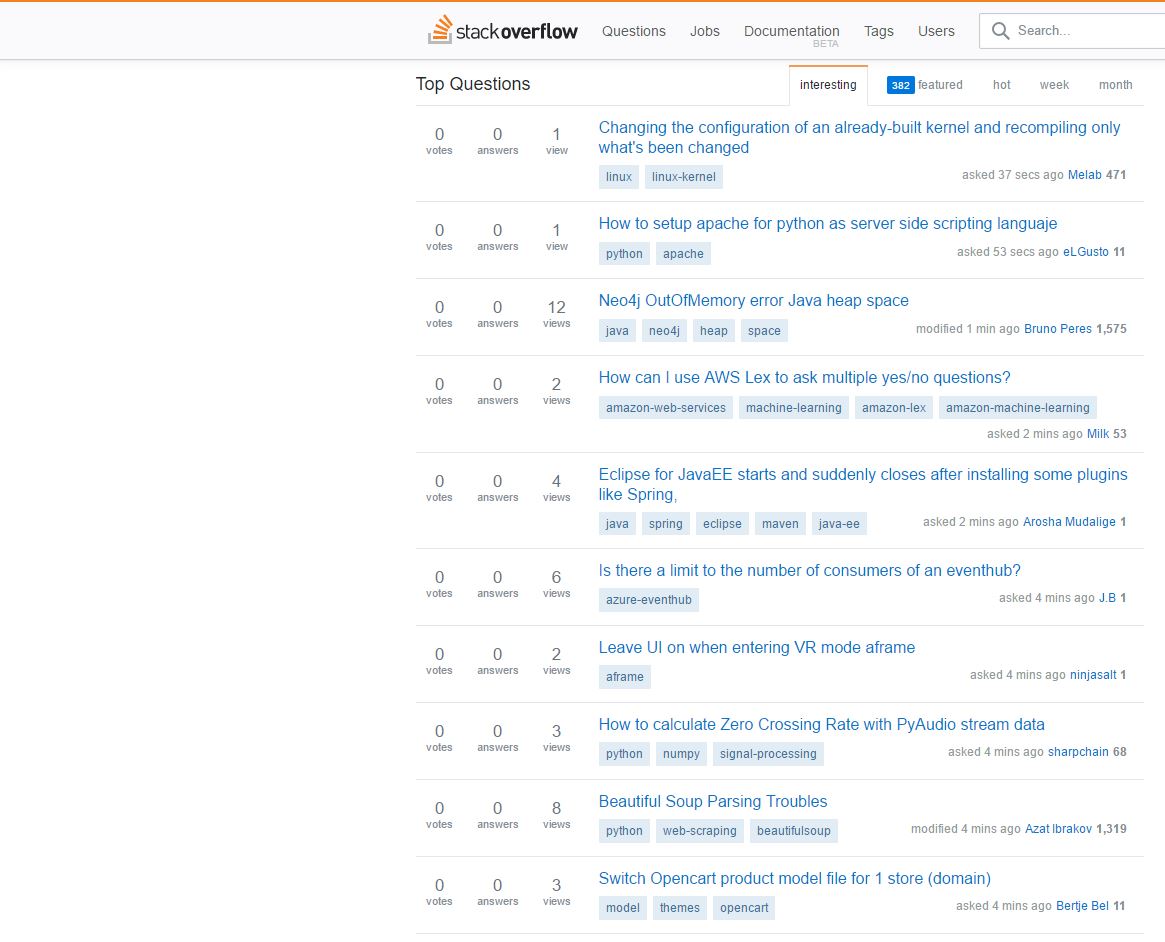Open the Neo4j OutOfMemory error question
Viewport: 1165px width, 942px height.
point(753,301)
